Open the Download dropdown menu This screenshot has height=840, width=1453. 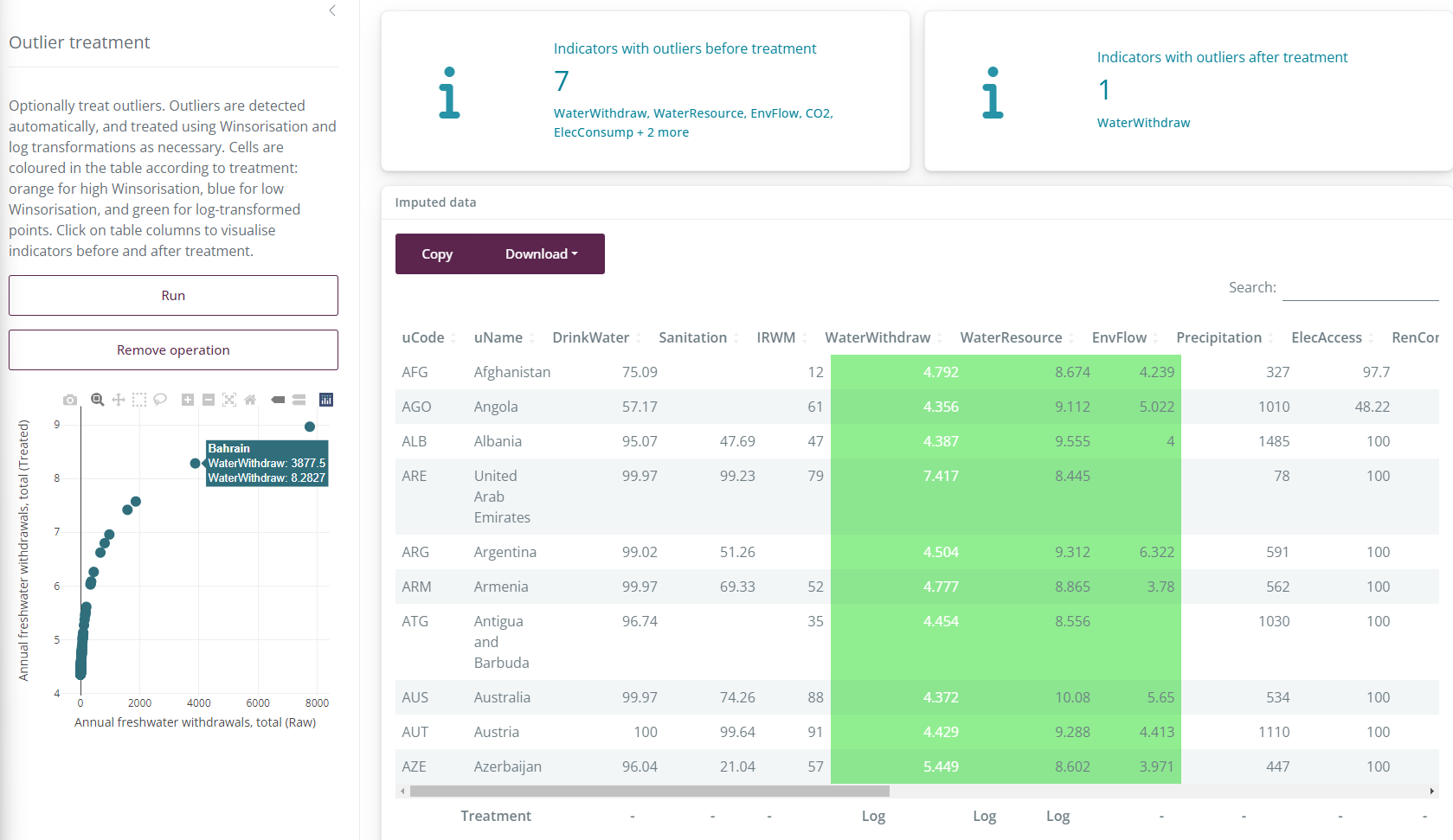tap(542, 253)
